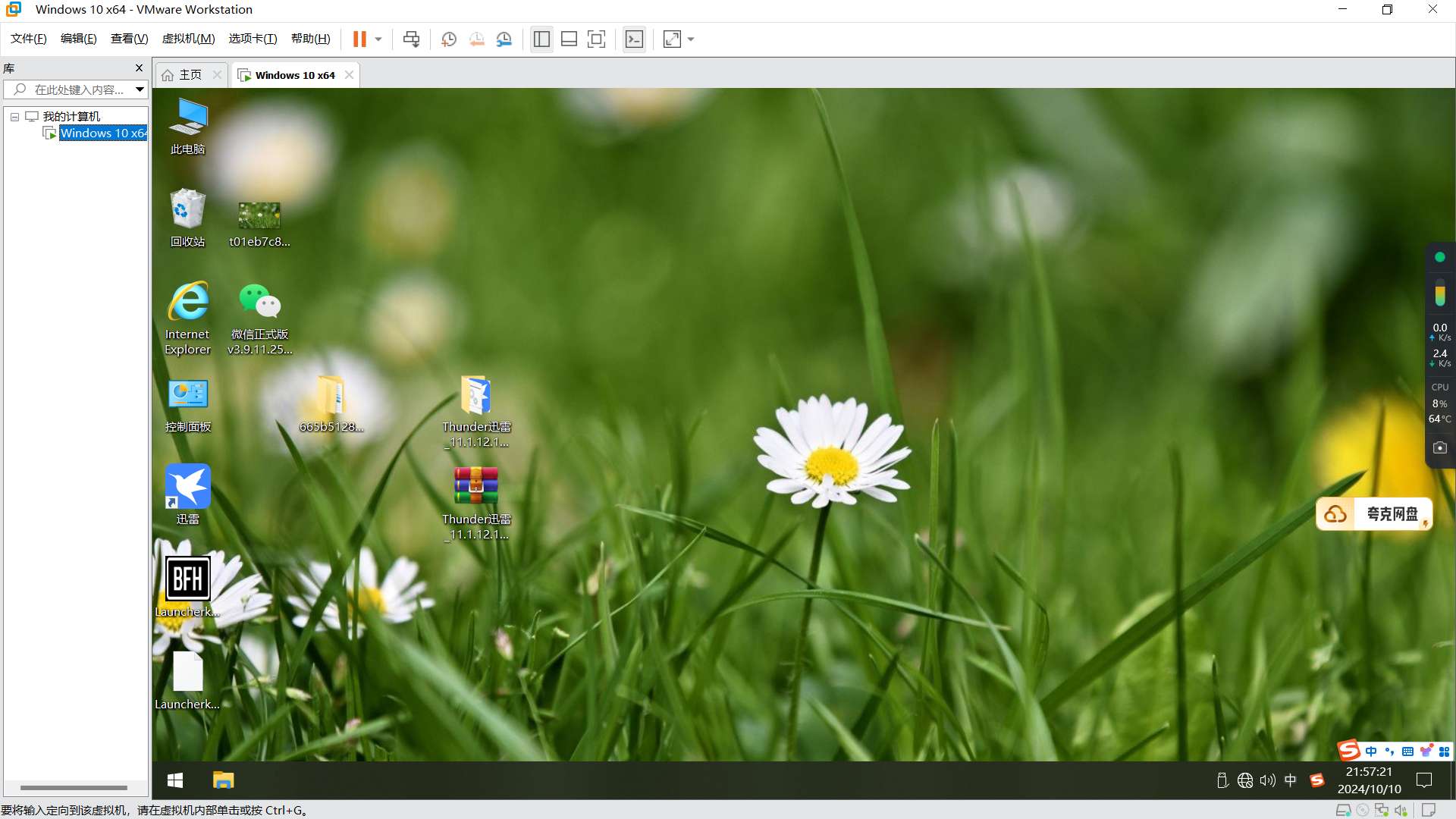Open the 文件(F) menu

click(x=29, y=39)
